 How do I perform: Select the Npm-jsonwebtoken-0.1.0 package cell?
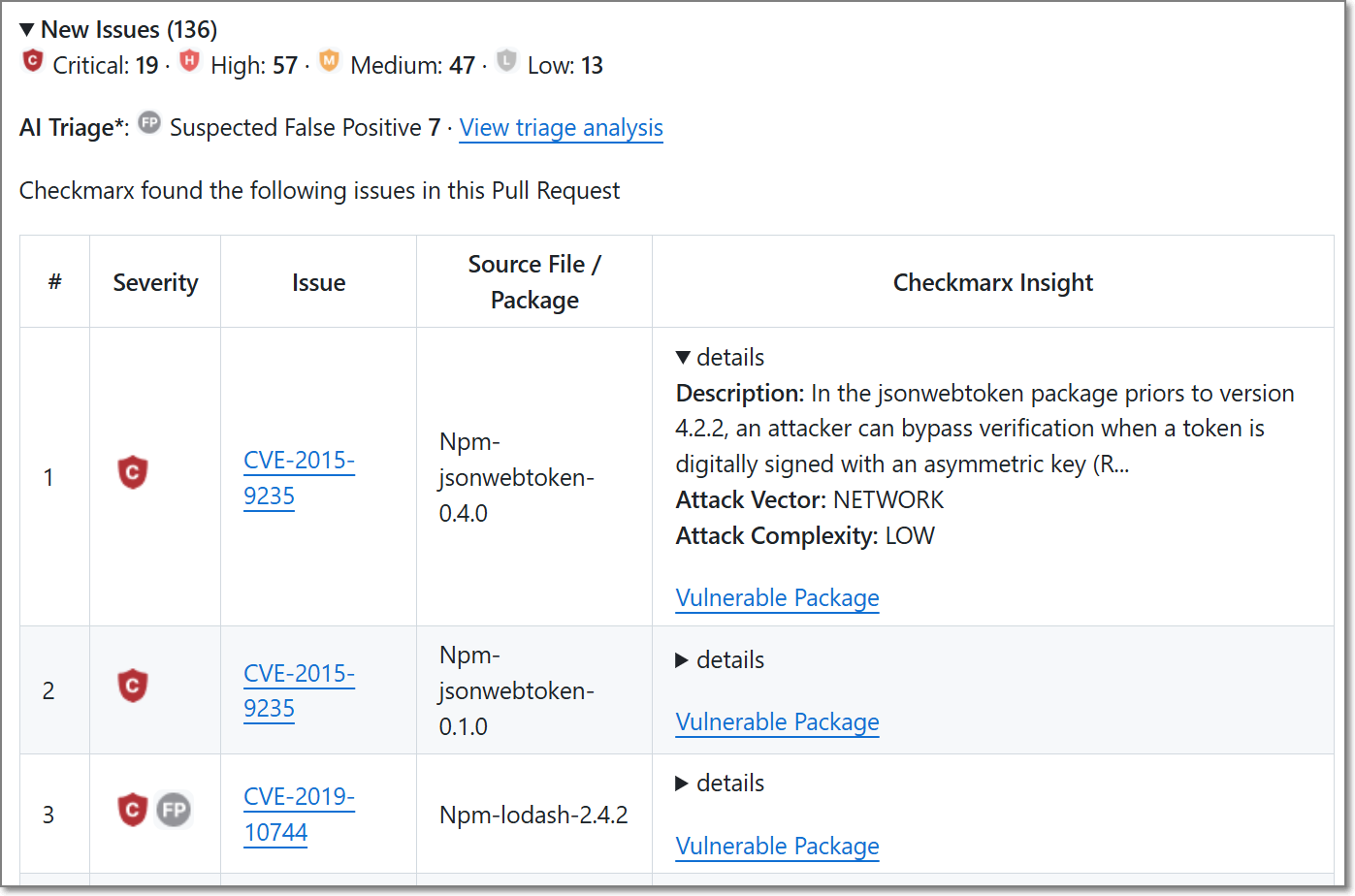pyautogui.click(x=534, y=690)
